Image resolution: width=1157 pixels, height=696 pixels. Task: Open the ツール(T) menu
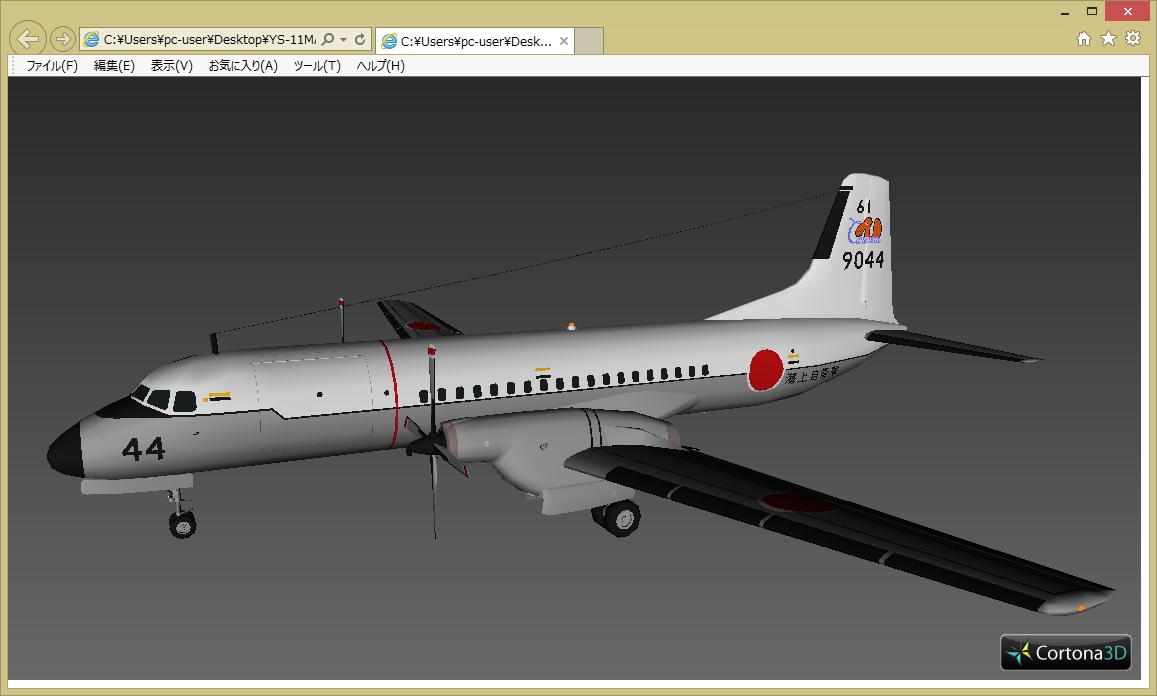point(317,66)
